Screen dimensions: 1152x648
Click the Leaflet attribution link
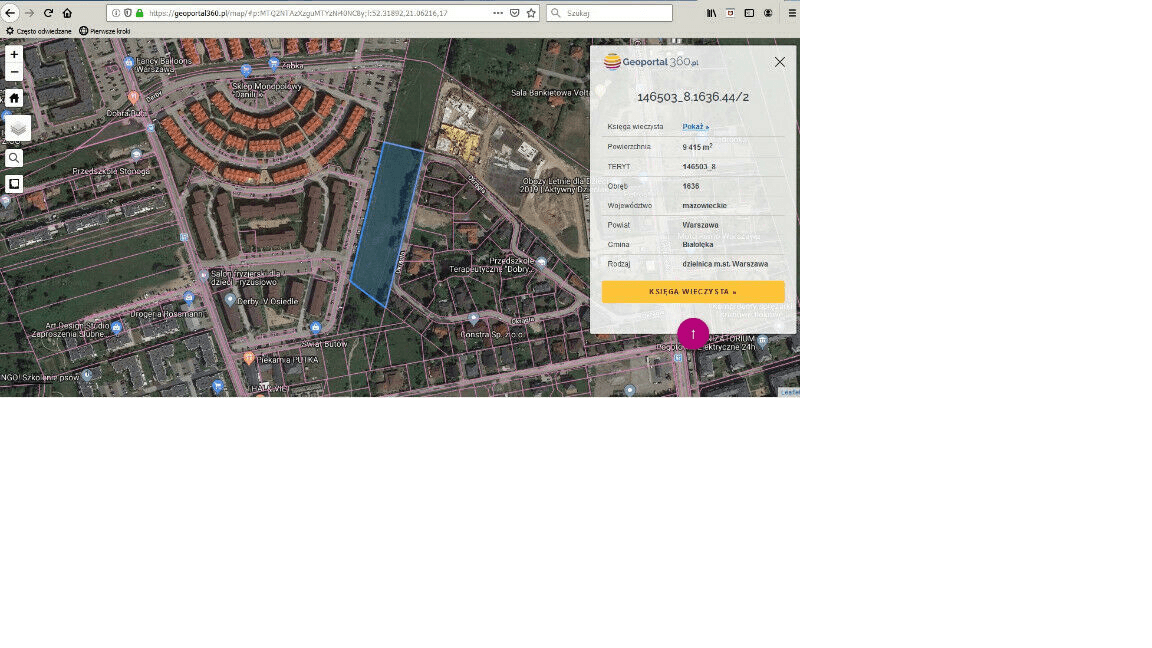tap(790, 392)
